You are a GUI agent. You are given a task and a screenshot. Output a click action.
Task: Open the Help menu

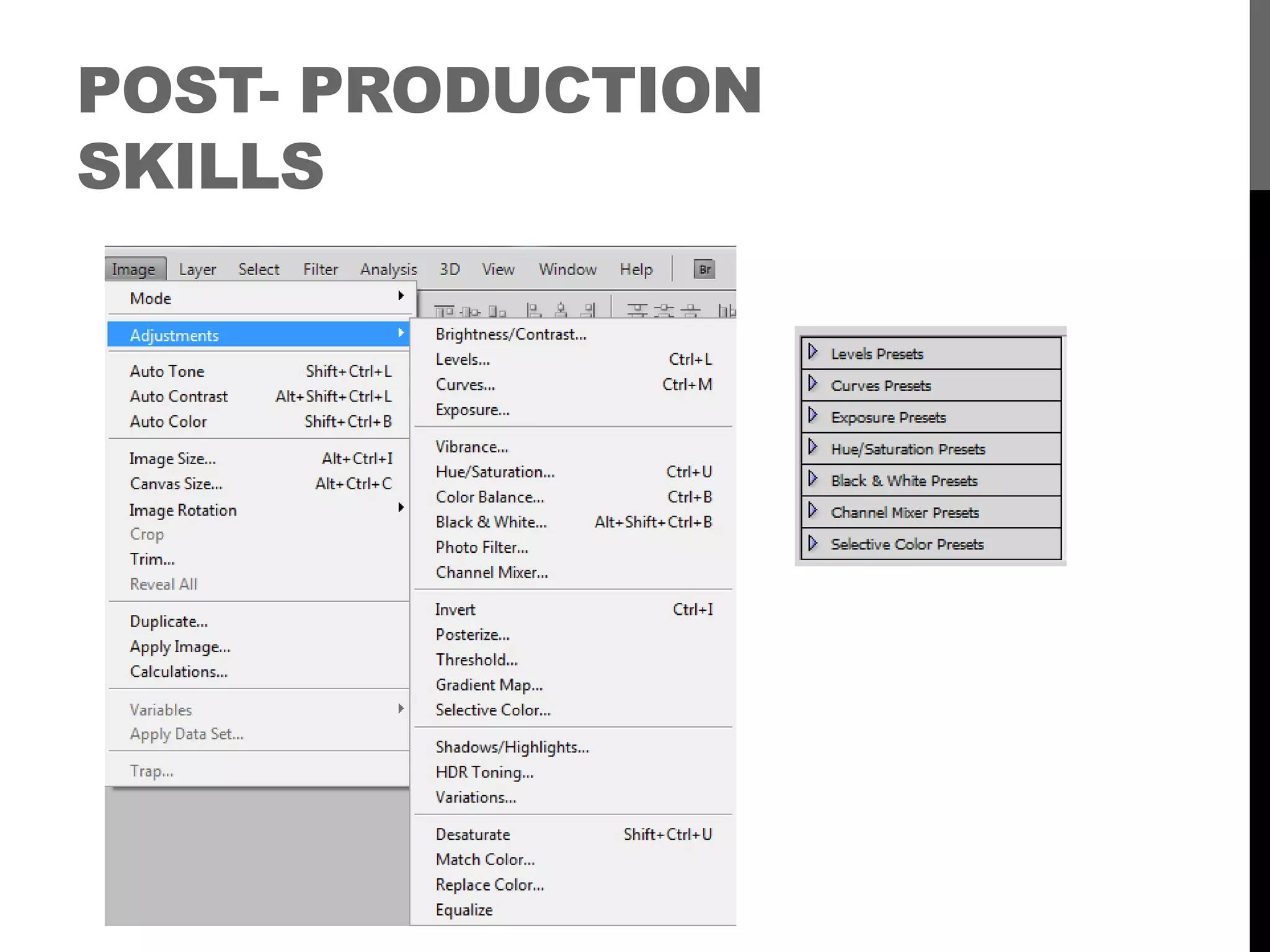point(636,269)
